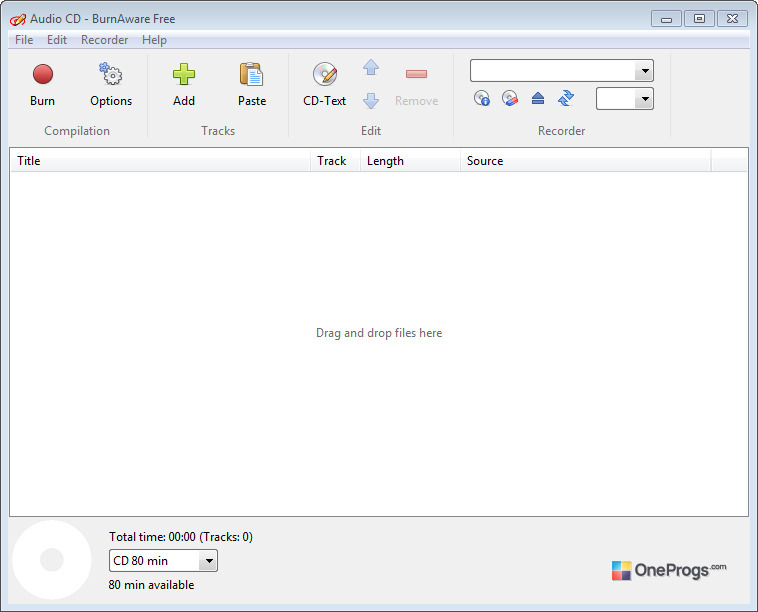The height and width of the screenshot is (612, 758).
Task: Open the Options gear settings
Action: point(111,85)
